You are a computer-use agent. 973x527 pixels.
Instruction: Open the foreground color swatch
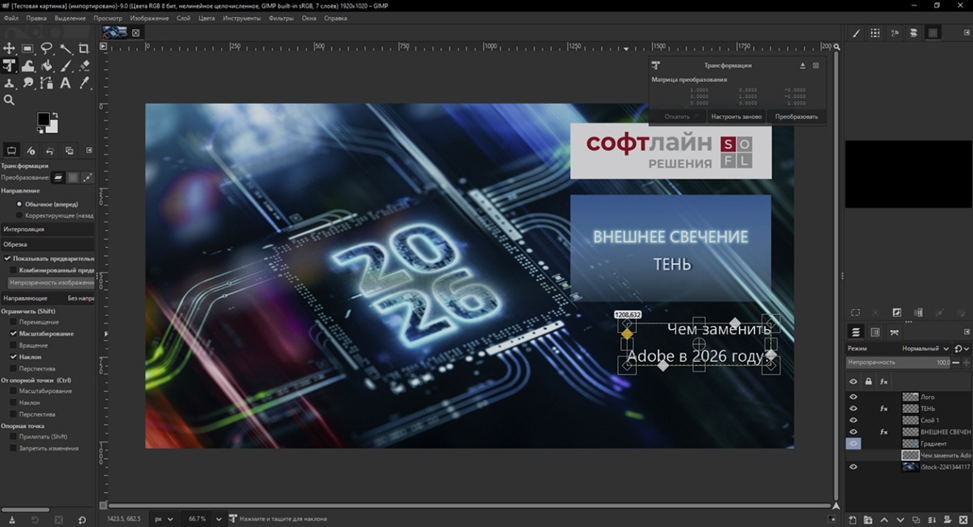coord(43,119)
